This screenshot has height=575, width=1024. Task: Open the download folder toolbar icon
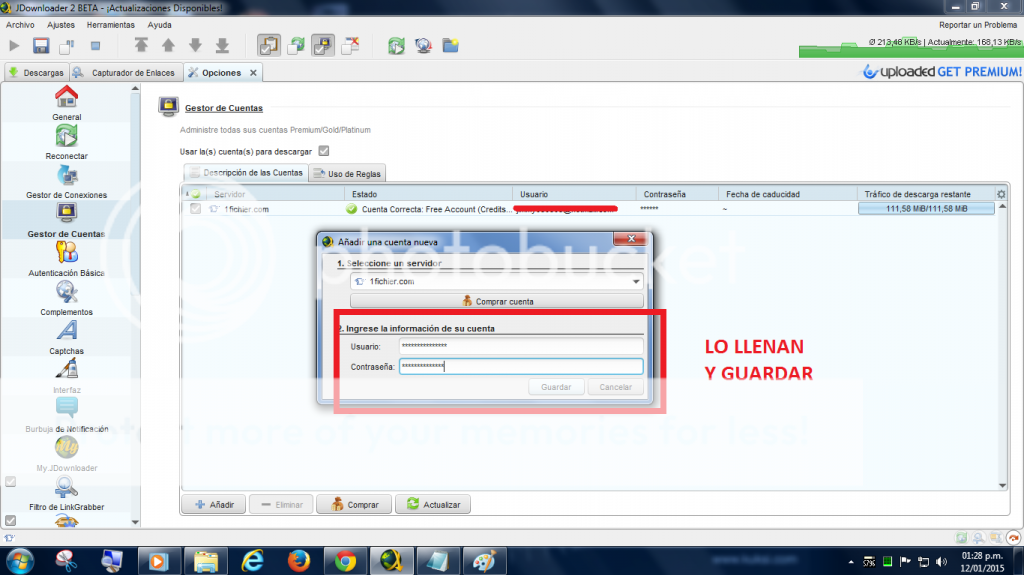451,46
